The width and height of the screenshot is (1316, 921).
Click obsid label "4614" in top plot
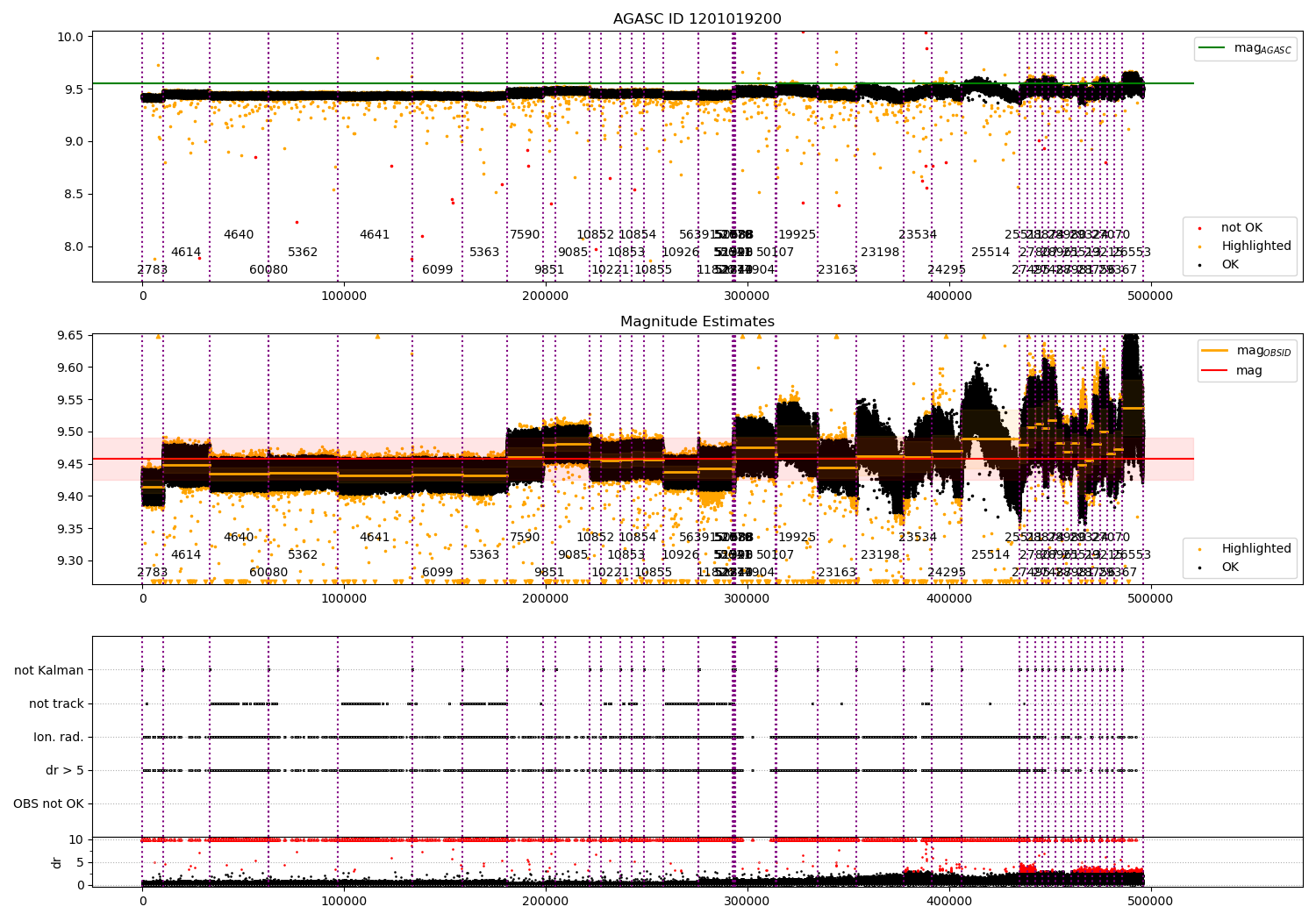[186, 253]
